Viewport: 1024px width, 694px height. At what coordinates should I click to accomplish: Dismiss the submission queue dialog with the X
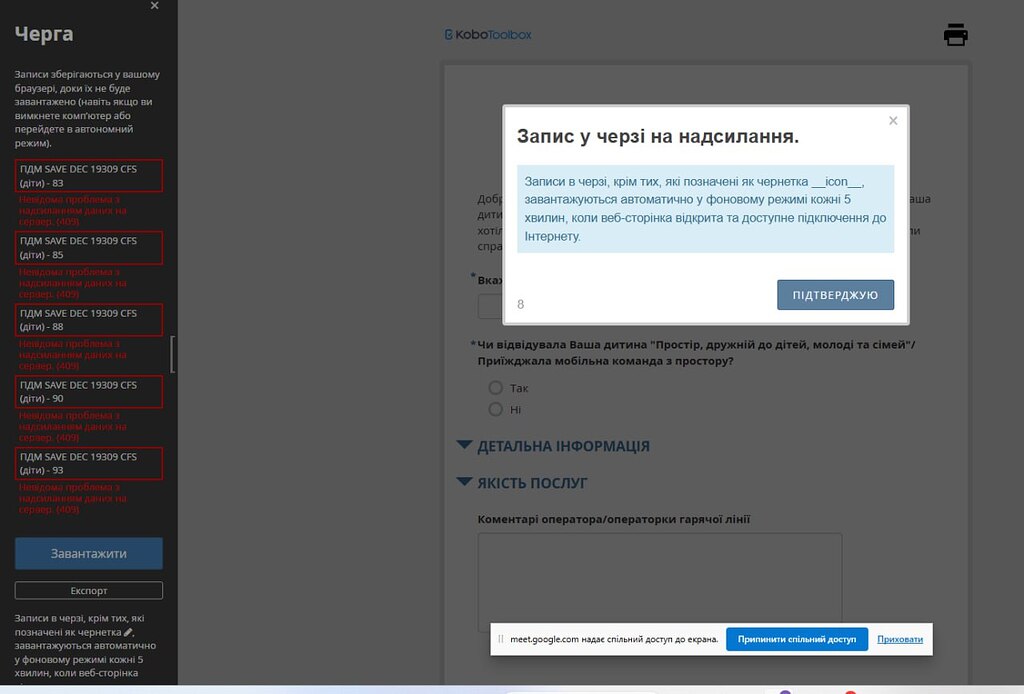click(893, 120)
